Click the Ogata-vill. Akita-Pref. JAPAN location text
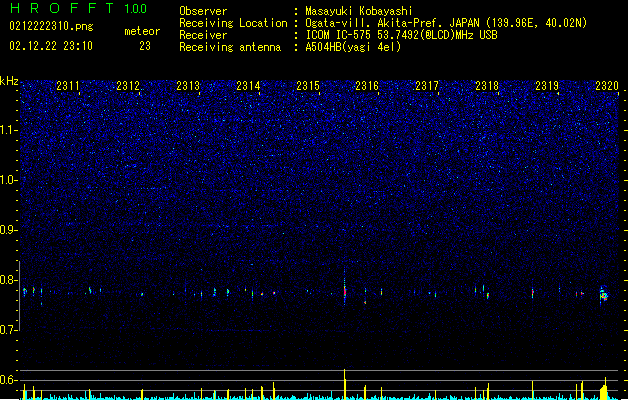629x400 pixels. tap(446, 23)
